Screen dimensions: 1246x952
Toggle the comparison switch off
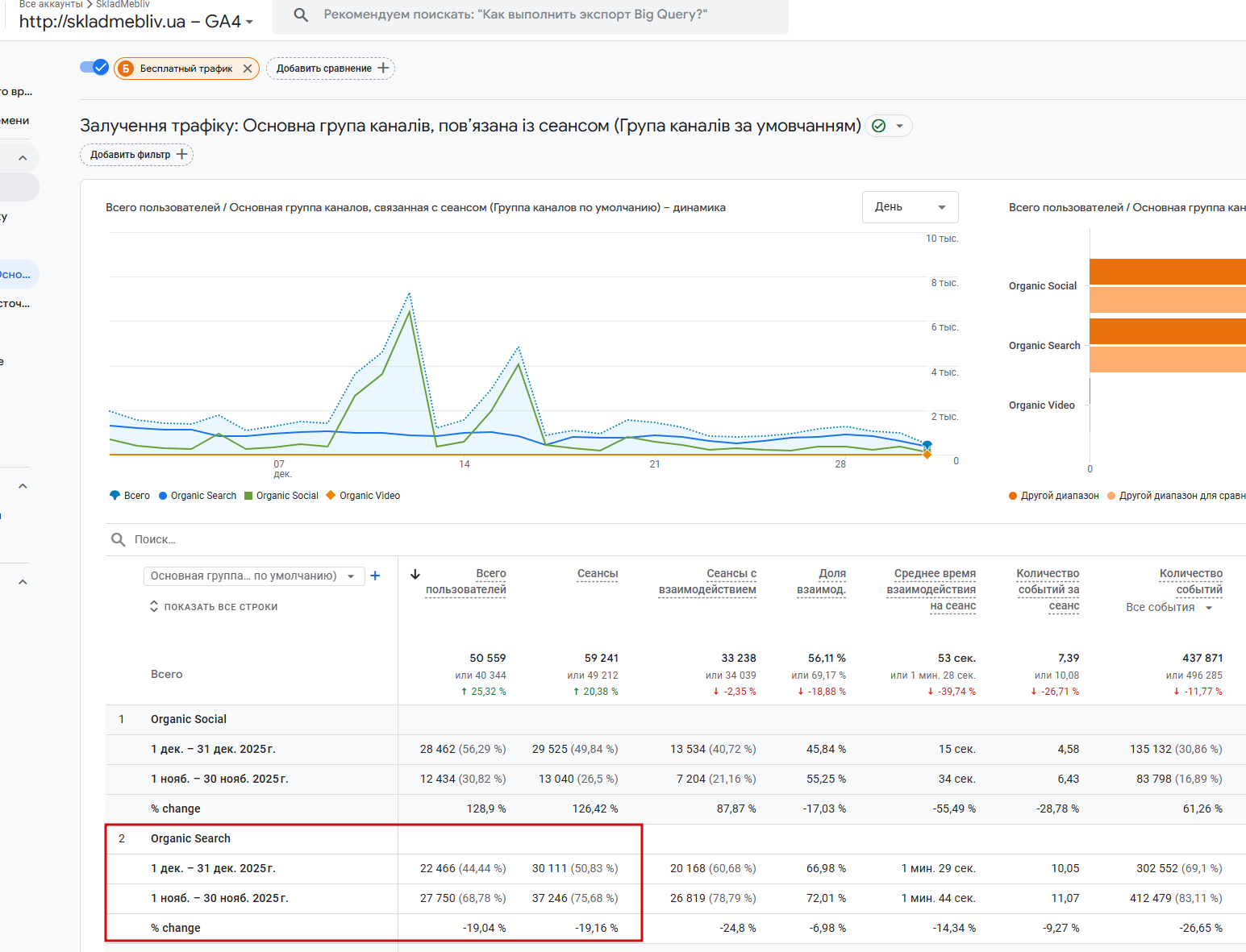pyautogui.click(x=94, y=68)
